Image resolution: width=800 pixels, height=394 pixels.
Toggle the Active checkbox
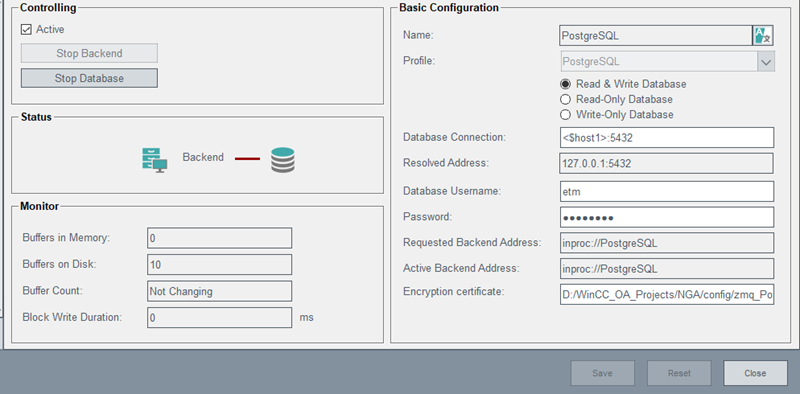[26, 30]
